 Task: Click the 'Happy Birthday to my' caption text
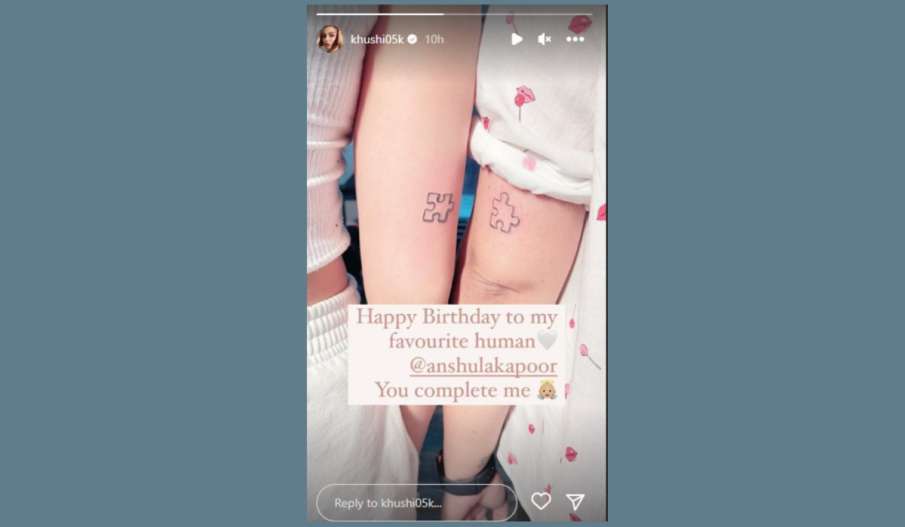457,317
